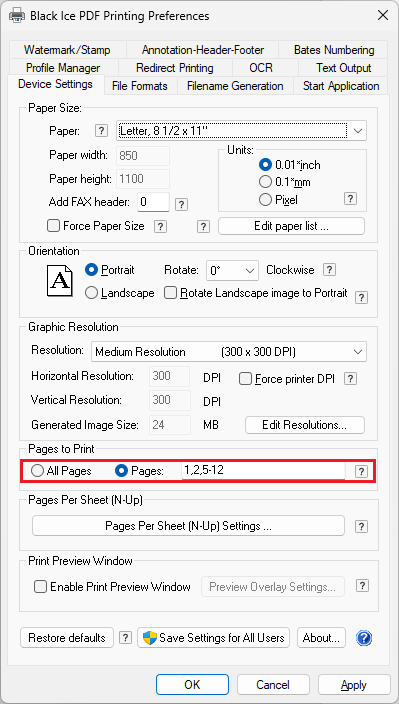Click help icon for Pages to Print
This screenshot has width=399, height=704.
[361, 471]
